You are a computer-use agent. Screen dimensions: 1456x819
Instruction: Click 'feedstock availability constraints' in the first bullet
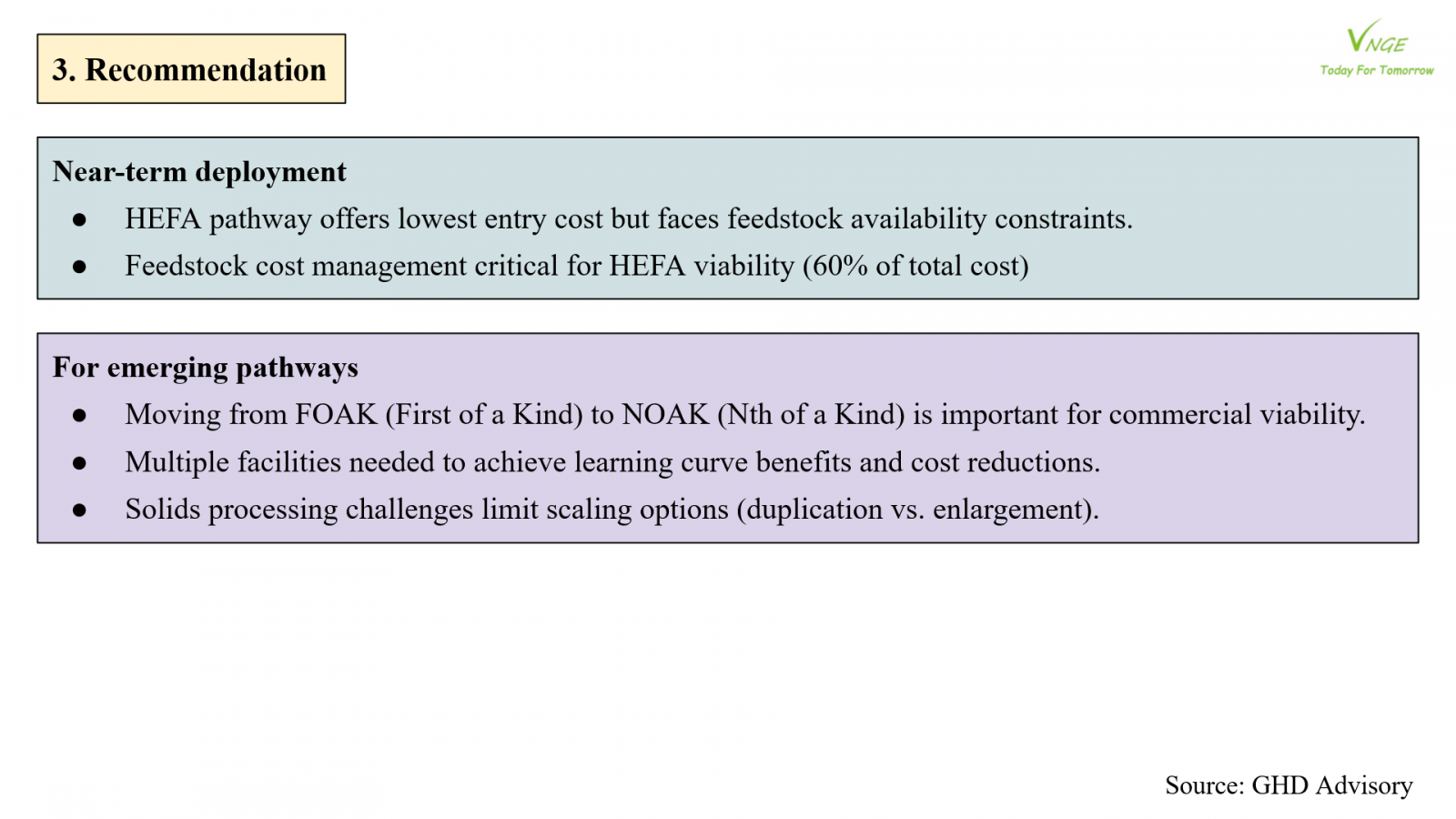(x=928, y=219)
